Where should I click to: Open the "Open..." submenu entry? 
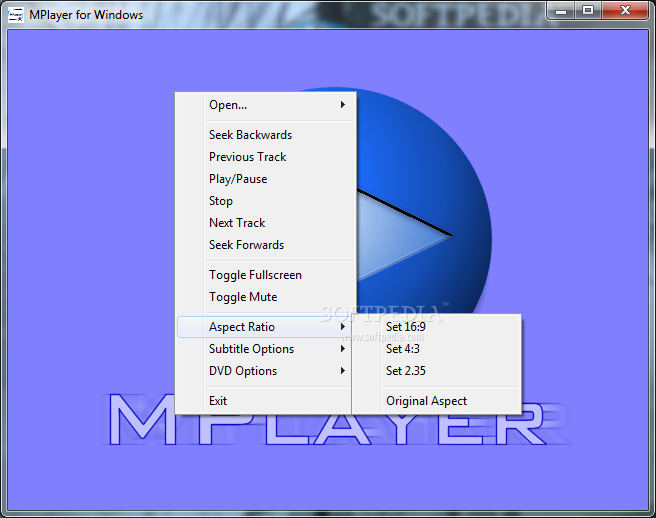(266, 105)
